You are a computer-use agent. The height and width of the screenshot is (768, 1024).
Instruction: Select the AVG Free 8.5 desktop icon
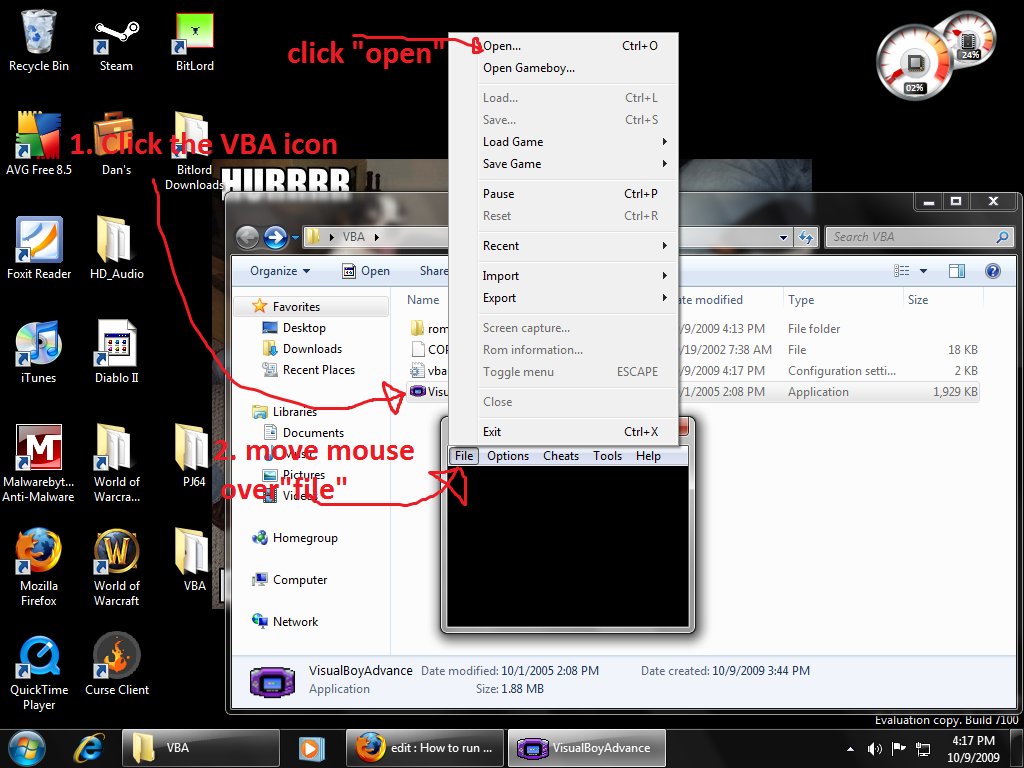point(39,144)
